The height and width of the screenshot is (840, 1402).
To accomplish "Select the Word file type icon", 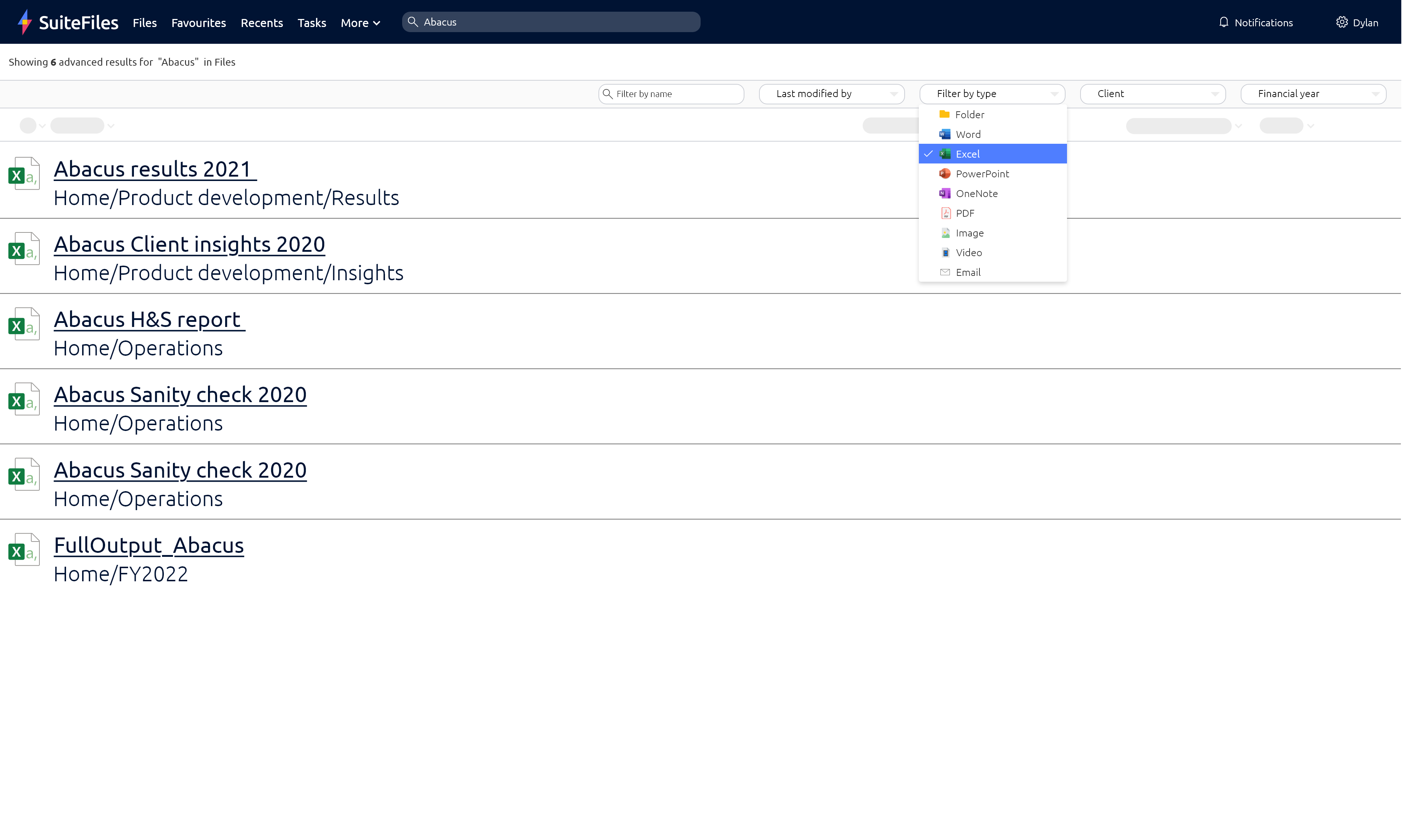I will [x=945, y=134].
